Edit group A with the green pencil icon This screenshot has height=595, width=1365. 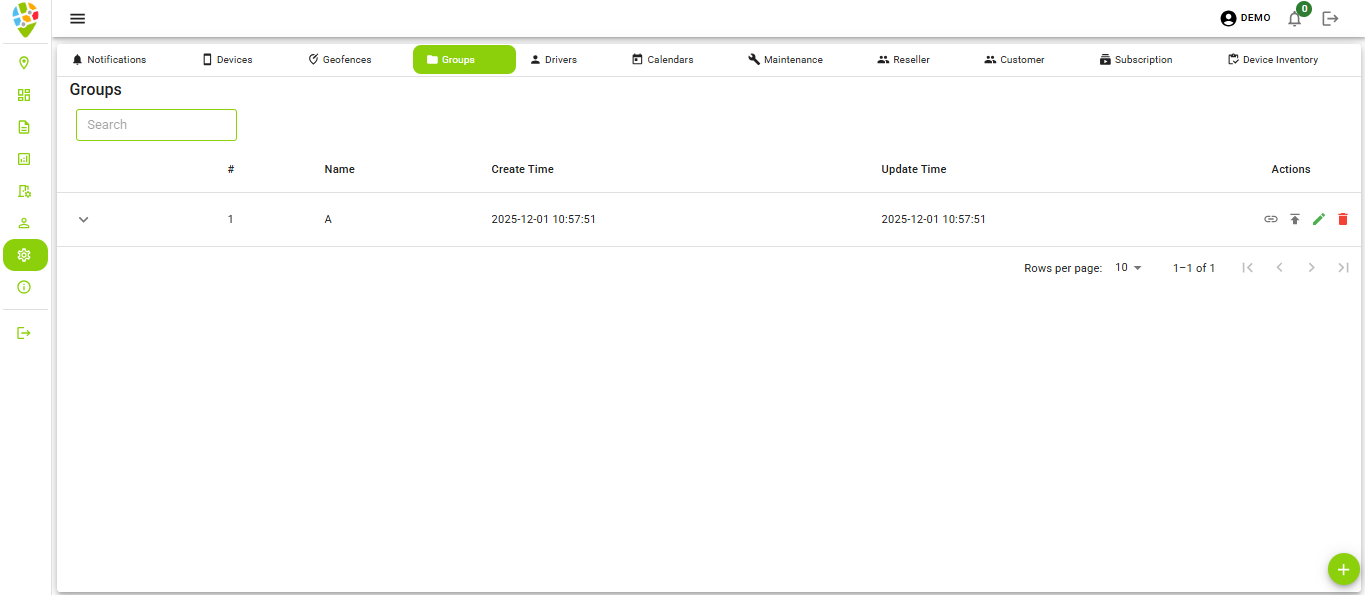[1319, 219]
